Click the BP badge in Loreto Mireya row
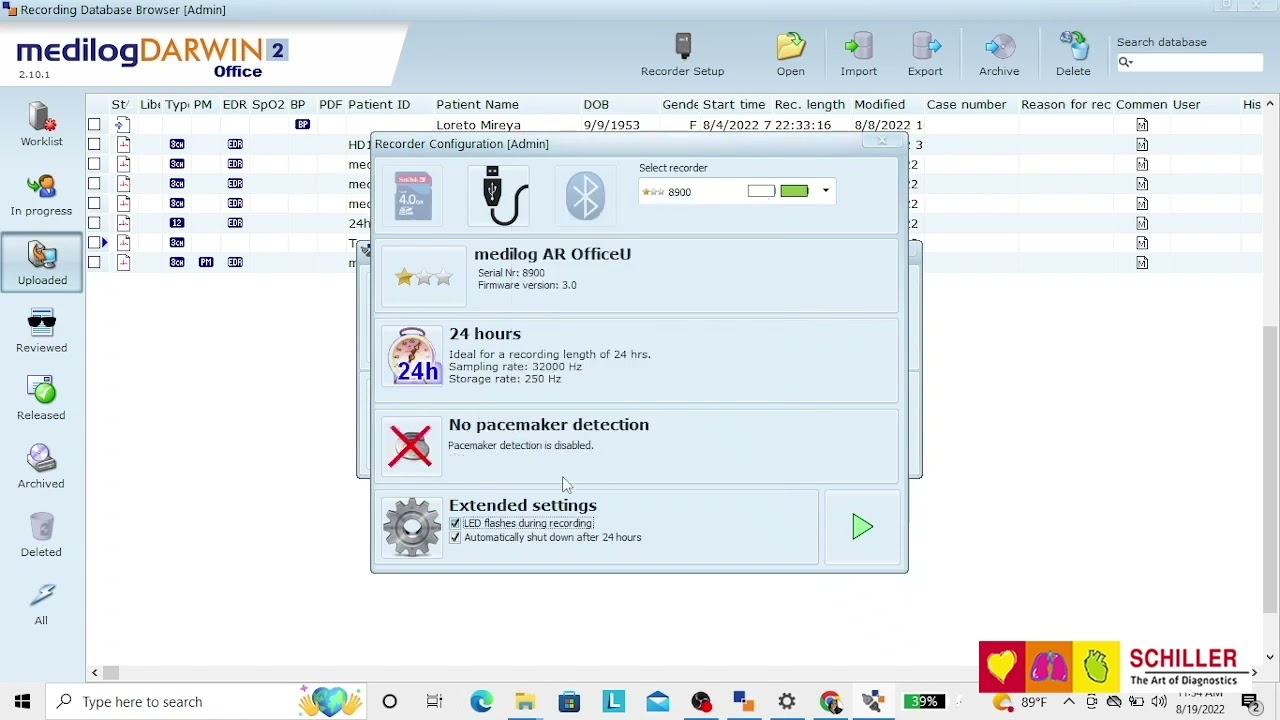The height and width of the screenshot is (720, 1280). click(303, 124)
